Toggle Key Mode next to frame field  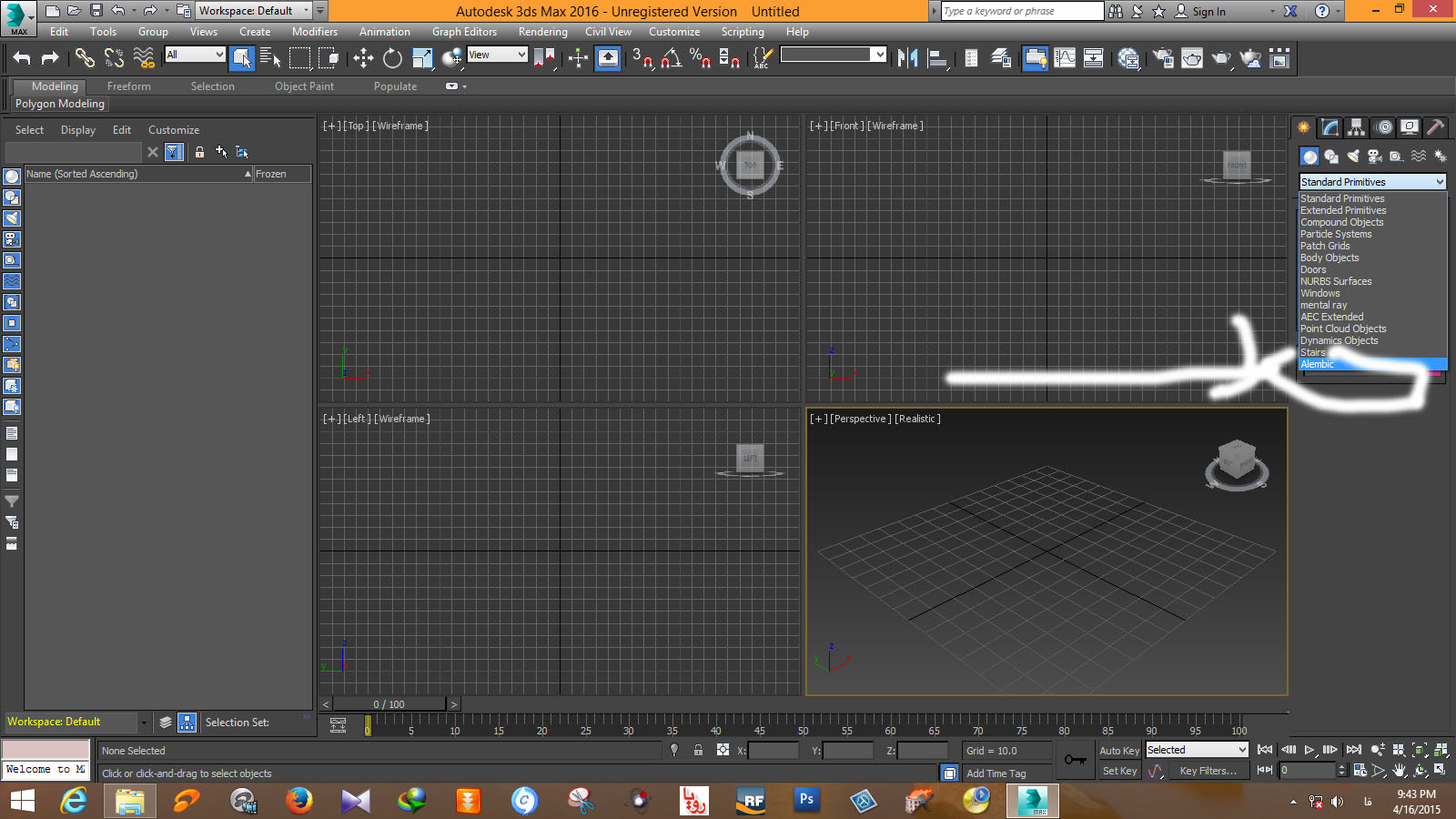point(1264,770)
